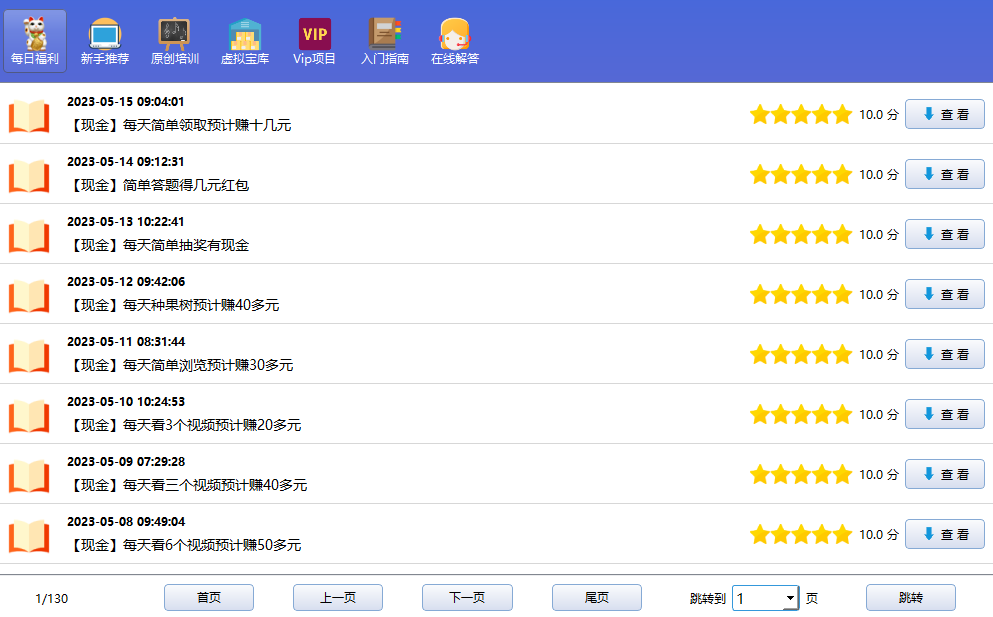Image resolution: width=993 pixels, height=617 pixels.
Task: Click star rating of 2023-05-15 entry
Action: tap(801, 115)
